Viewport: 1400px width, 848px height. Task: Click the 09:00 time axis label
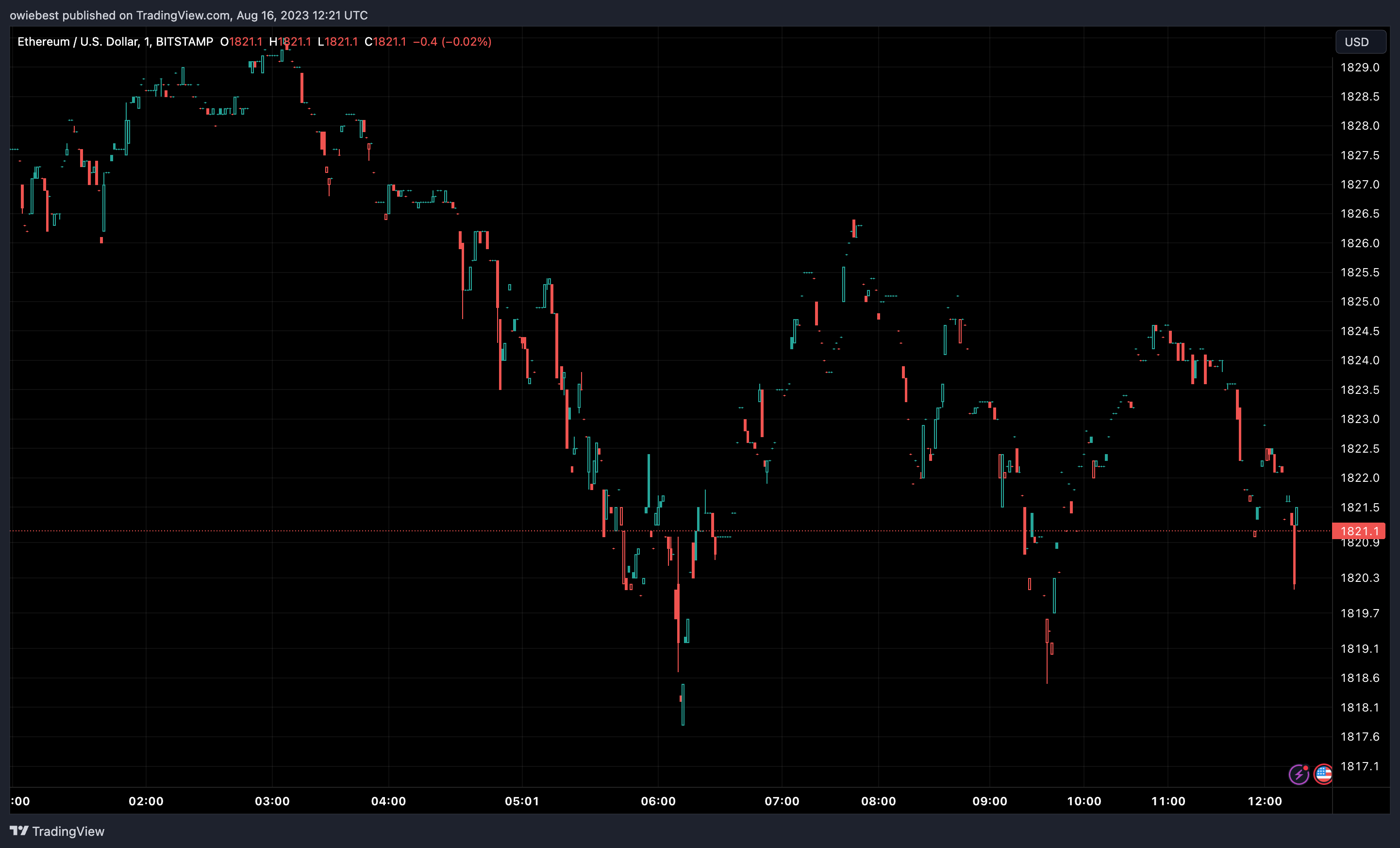tap(990, 801)
